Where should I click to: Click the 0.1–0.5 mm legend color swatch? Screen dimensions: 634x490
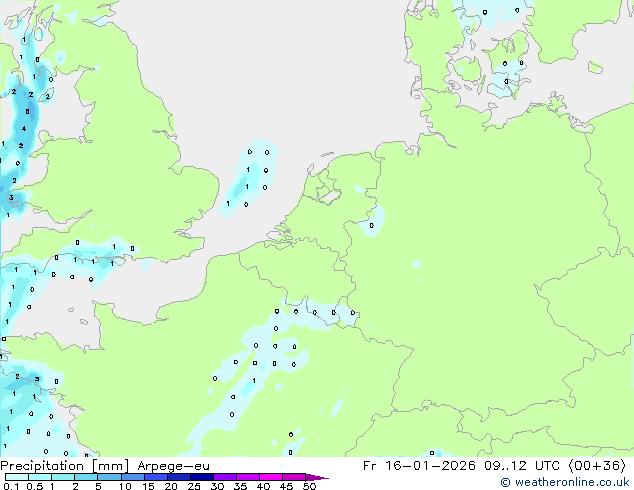click(x=17, y=477)
